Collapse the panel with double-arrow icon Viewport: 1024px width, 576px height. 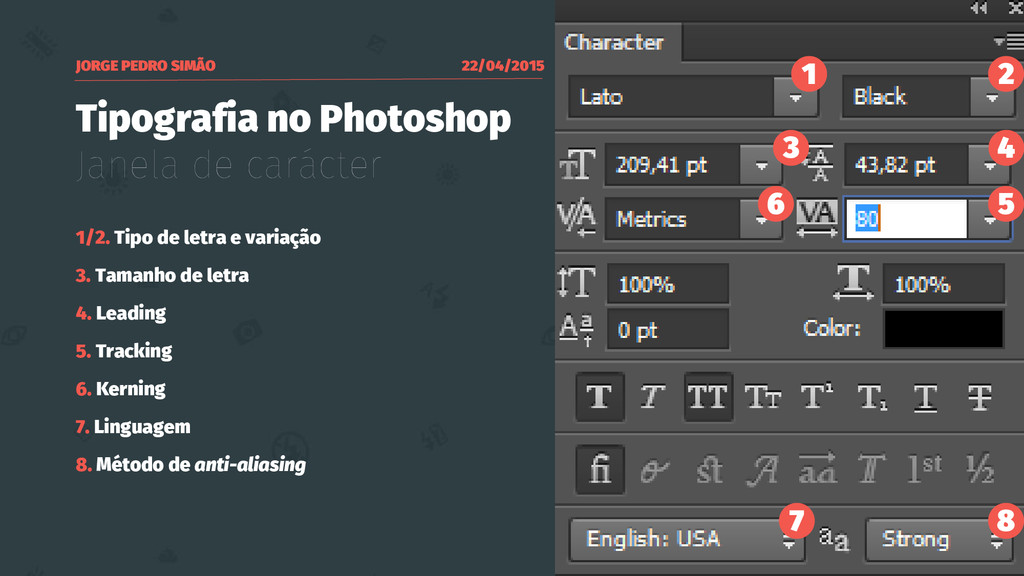979,8
